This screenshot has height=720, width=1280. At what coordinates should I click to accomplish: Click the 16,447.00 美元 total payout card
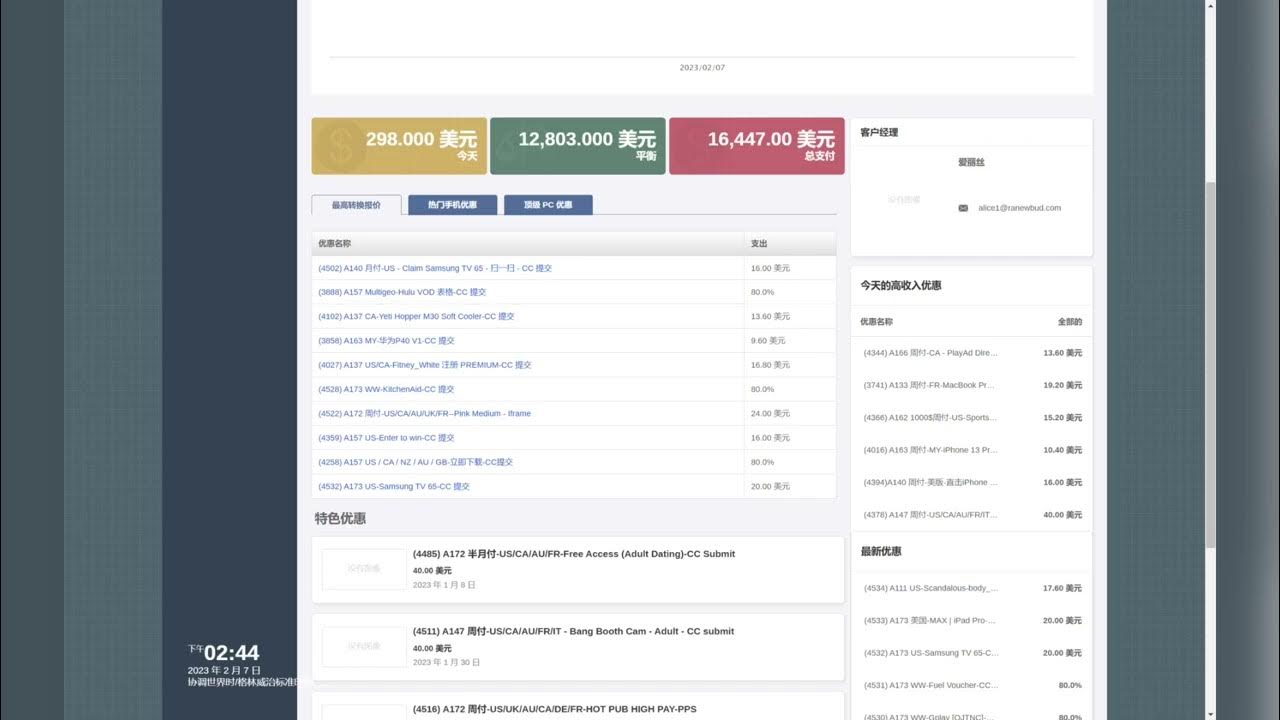pyautogui.click(x=757, y=146)
